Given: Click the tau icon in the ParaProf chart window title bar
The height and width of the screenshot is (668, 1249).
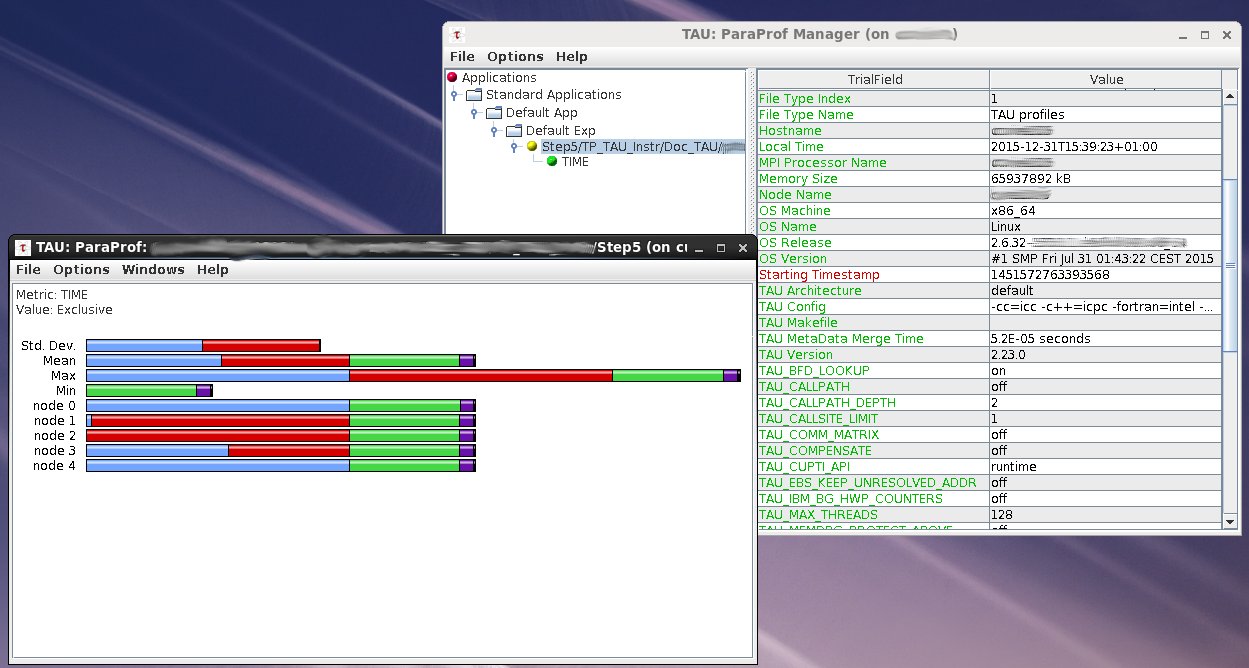Looking at the screenshot, I should tap(22, 247).
